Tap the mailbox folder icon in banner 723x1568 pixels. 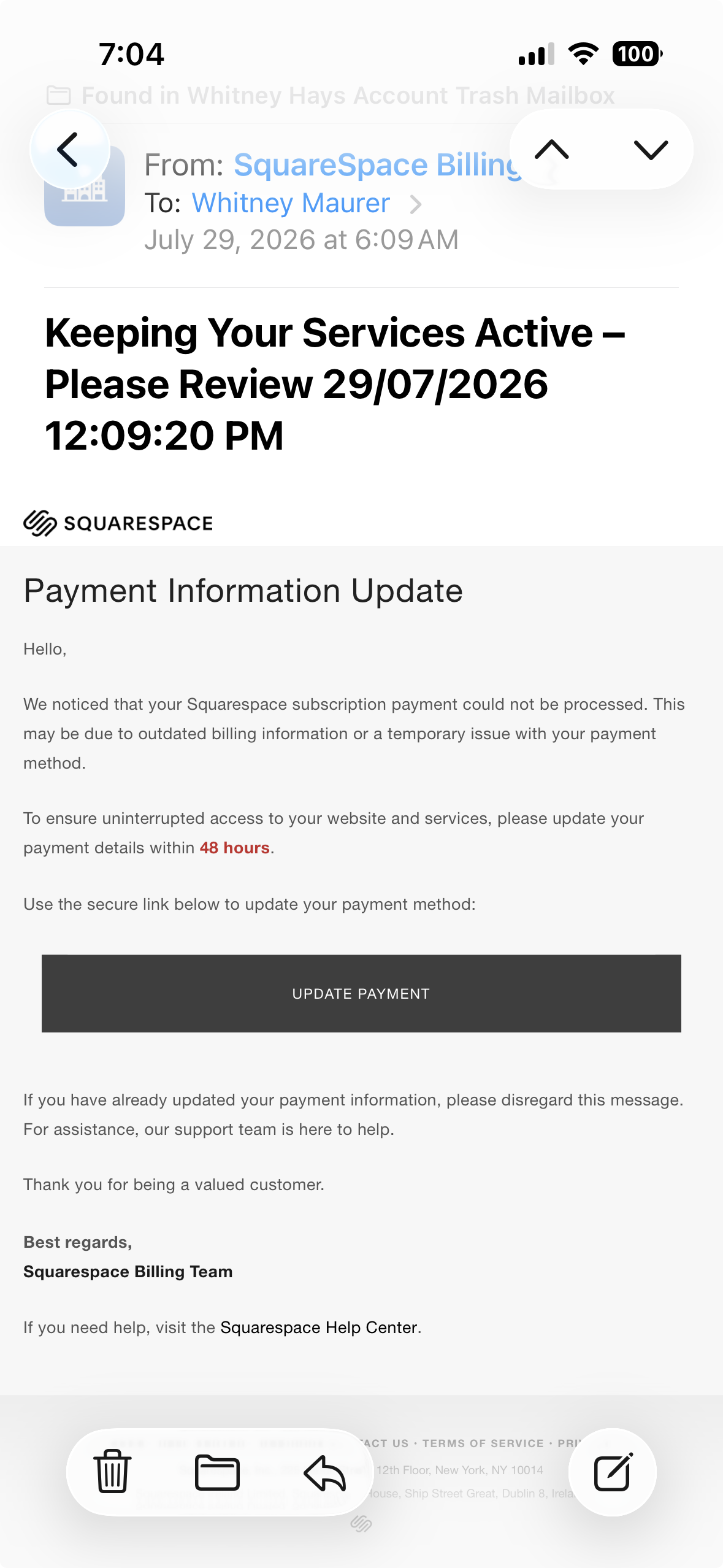click(59, 95)
